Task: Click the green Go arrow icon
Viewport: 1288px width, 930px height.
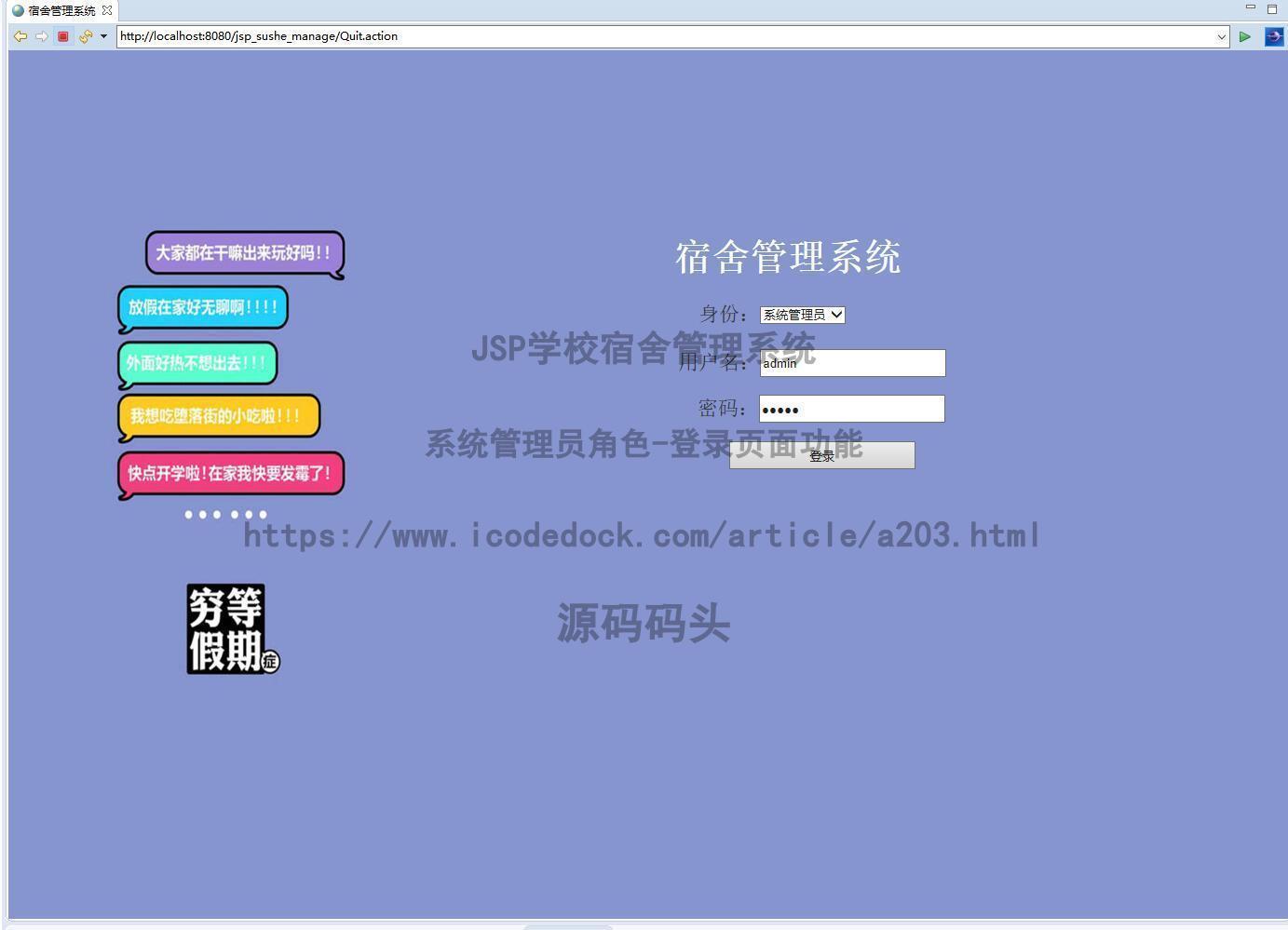Action: click(x=1244, y=36)
